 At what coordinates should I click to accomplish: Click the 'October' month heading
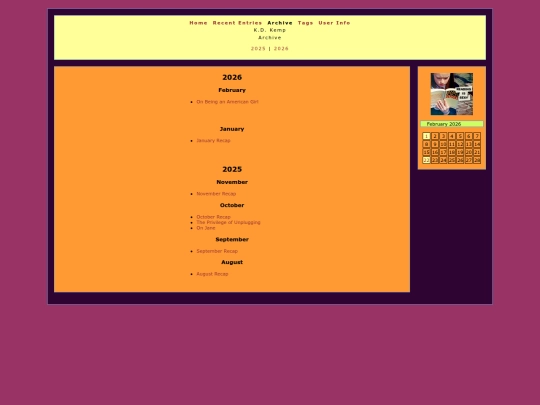point(232,205)
